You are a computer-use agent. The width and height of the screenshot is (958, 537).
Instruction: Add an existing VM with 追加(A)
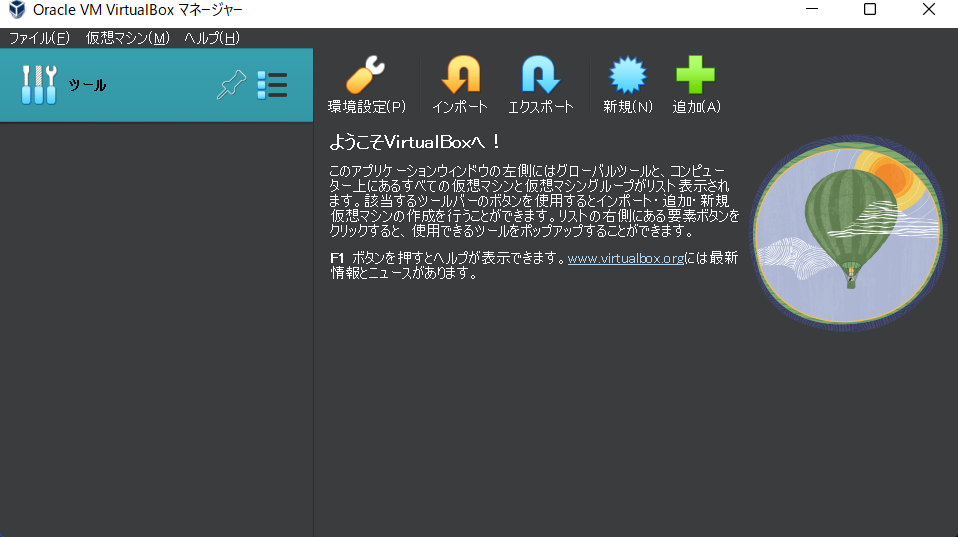tap(696, 84)
